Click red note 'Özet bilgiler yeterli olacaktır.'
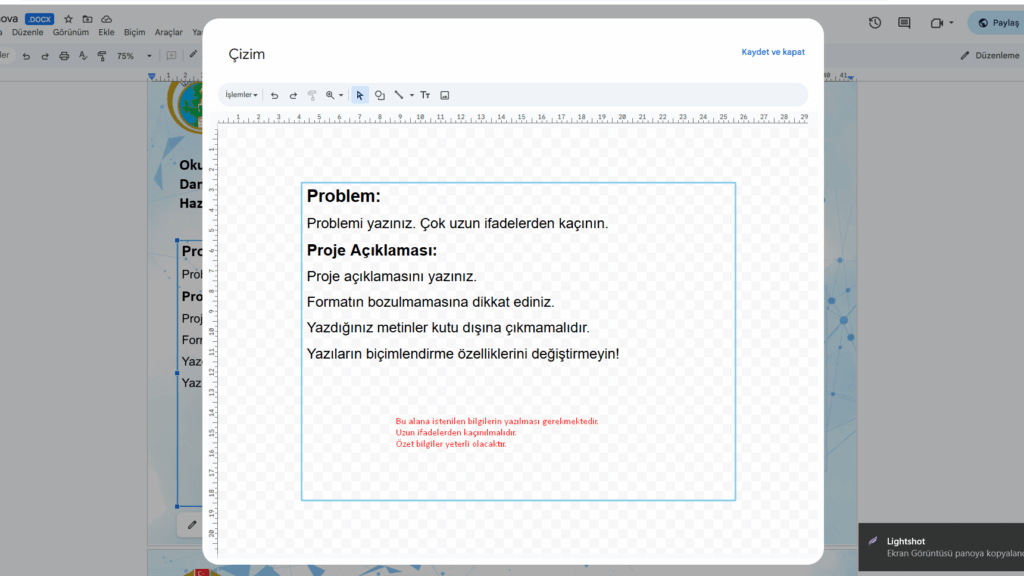This screenshot has width=1024, height=576. click(451, 444)
